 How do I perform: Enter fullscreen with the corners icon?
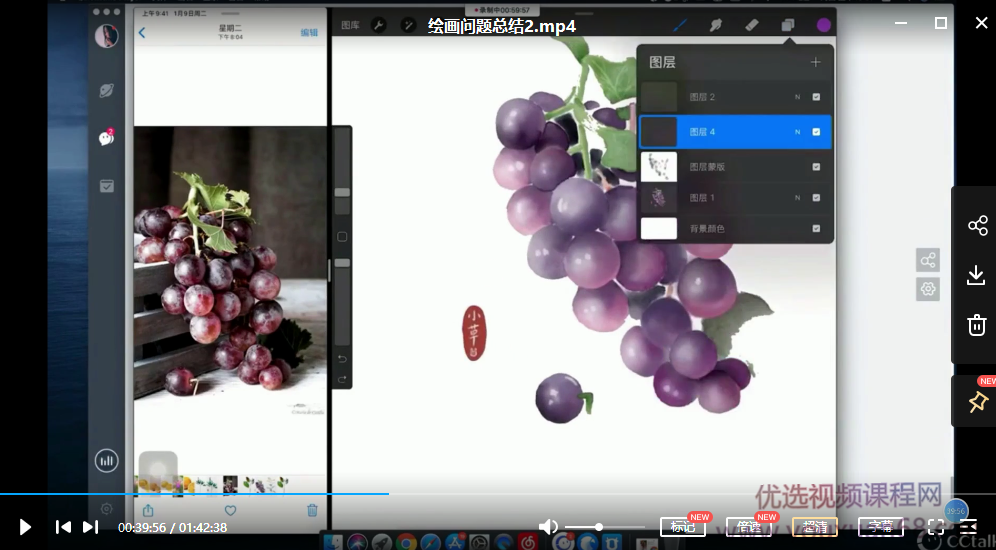click(936, 527)
